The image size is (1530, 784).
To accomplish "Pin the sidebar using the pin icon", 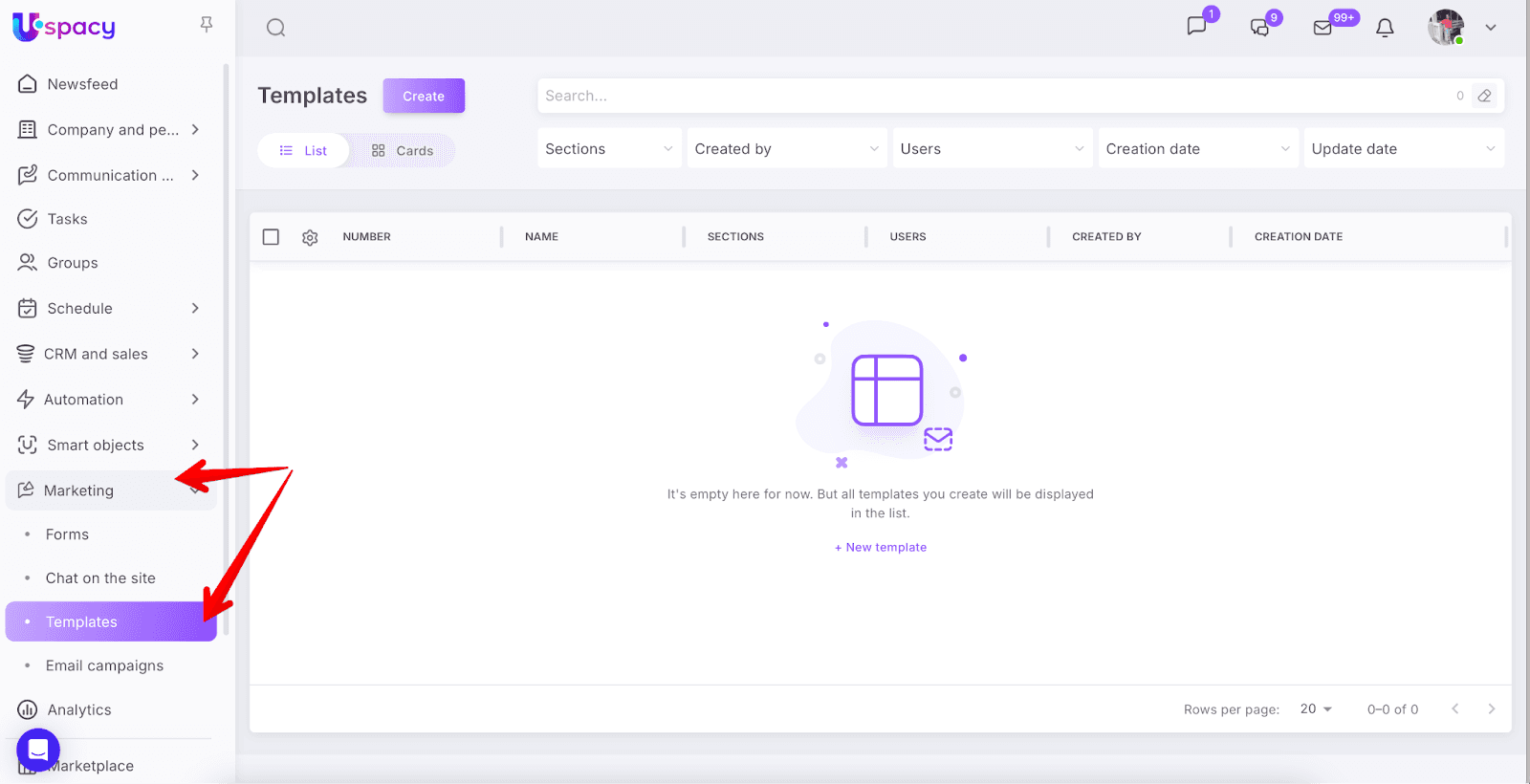I will click(x=206, y=25).
